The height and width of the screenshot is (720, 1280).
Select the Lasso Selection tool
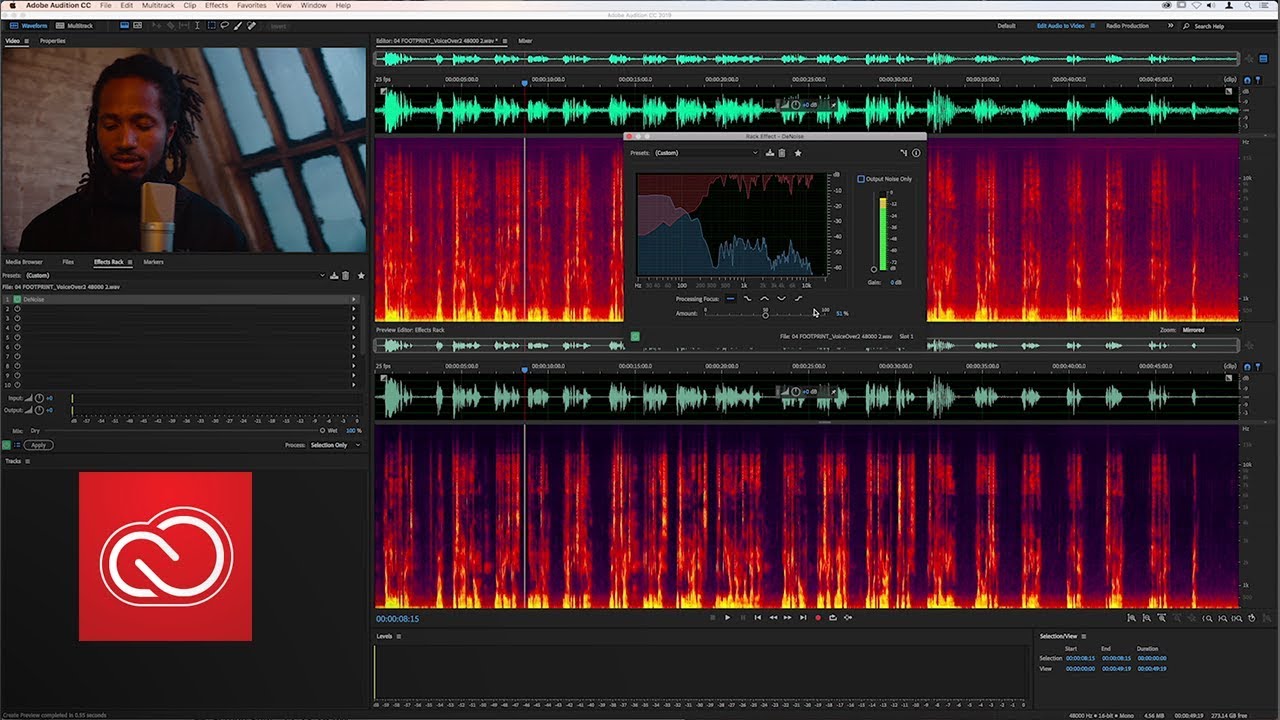click(224, 26)
